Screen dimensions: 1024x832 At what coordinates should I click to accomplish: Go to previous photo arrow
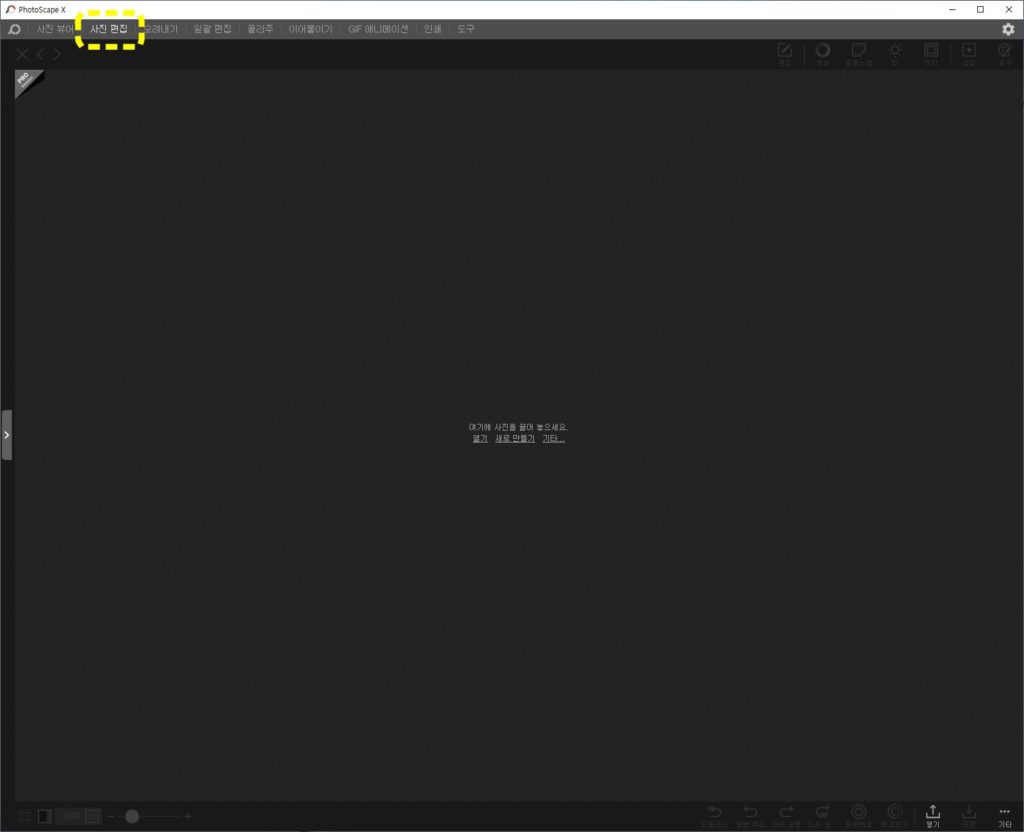tap(40, 54)
